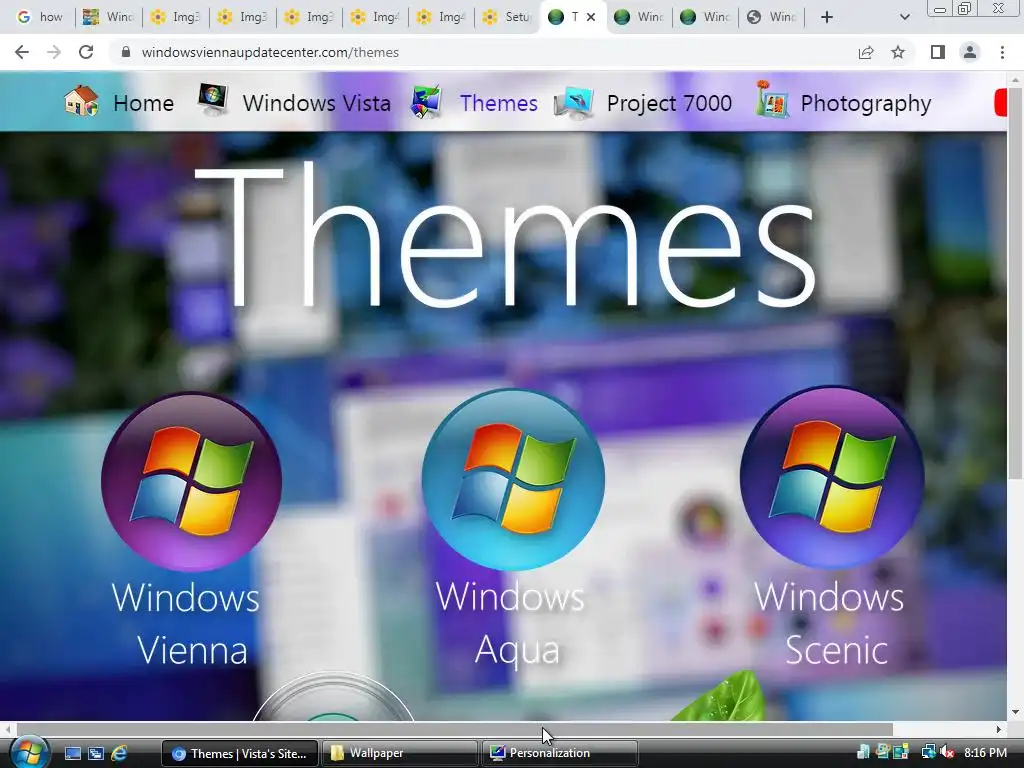Click the monitor icon beside Windows Vista
1024x768 pixels.
pyautogui.click(x=213, y=100)
